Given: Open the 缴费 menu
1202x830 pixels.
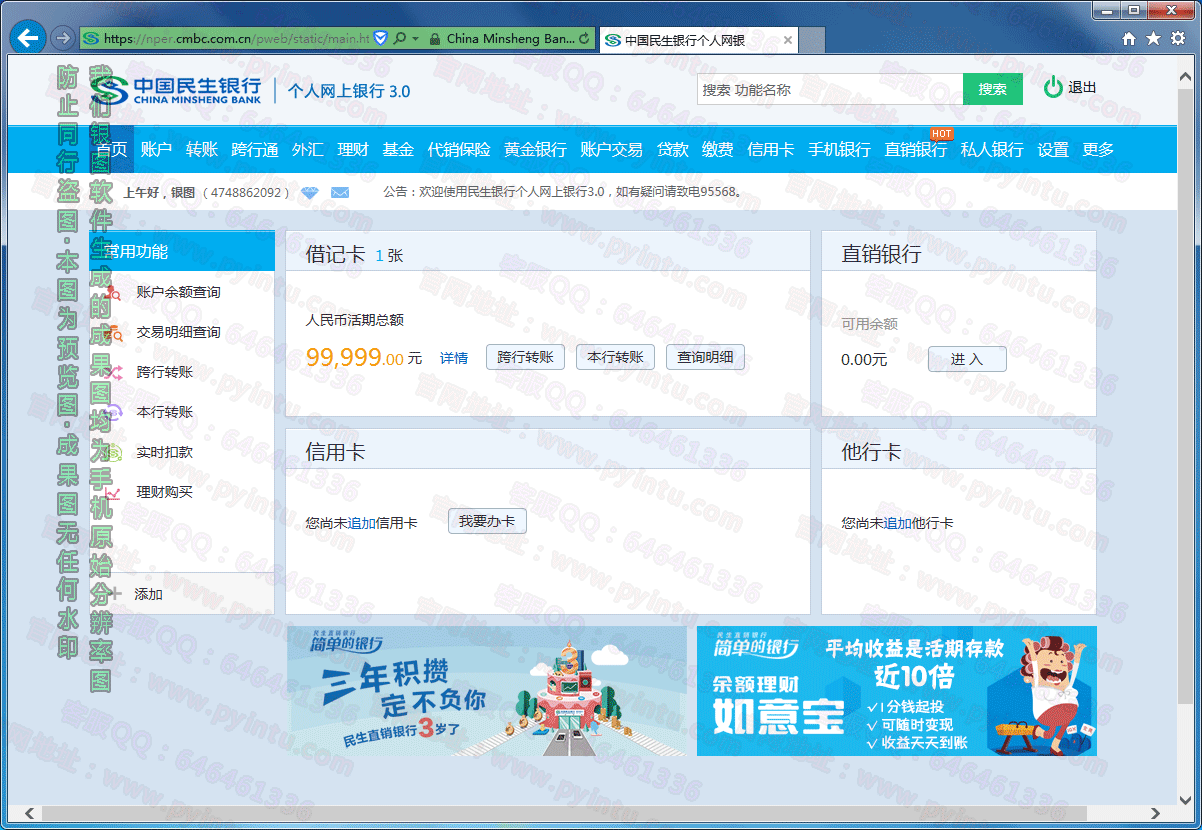Looking at the screenshot, I should [x=717, y=149].
